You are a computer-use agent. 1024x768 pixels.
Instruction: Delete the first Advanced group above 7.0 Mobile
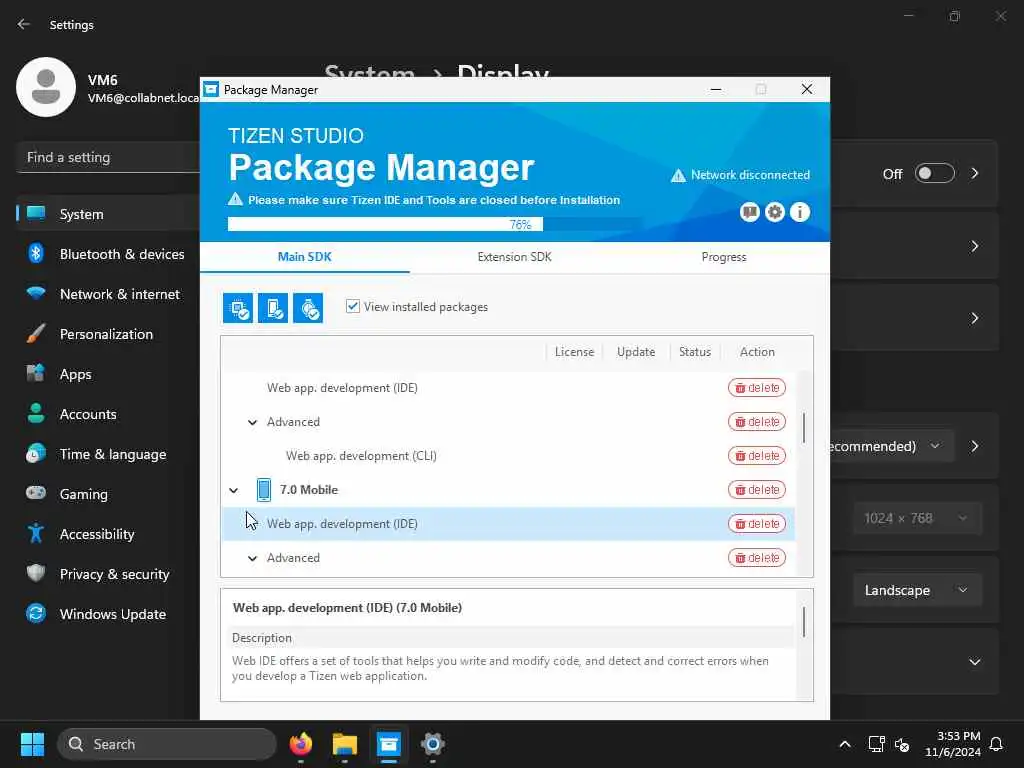[757, 422]
